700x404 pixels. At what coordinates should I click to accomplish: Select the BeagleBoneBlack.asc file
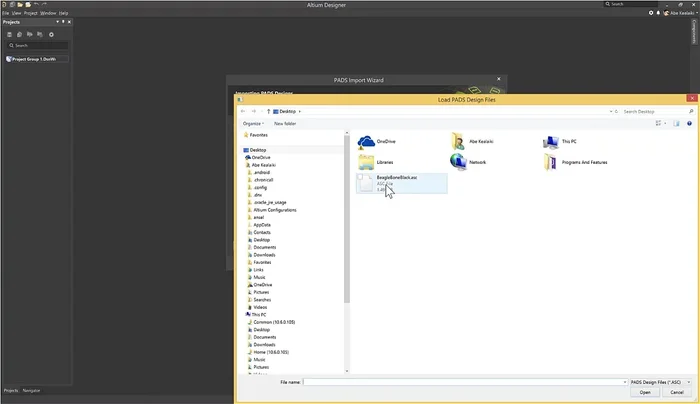[401, 181]
